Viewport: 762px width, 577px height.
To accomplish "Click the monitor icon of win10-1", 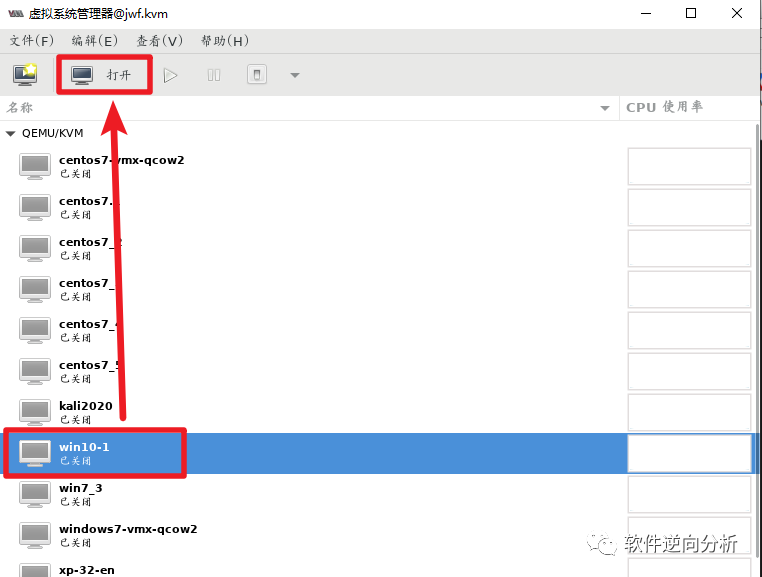I will [x=35, y=453].
